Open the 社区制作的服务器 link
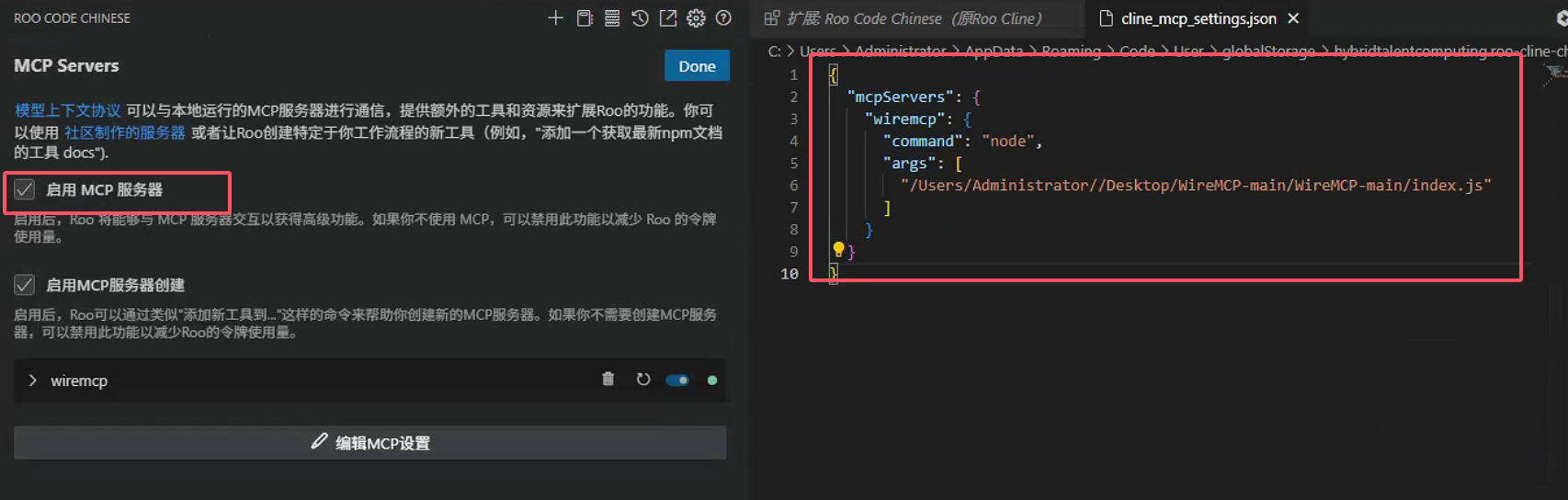Image resolution: width=1568 pixels, height=500 pixels. [x=125, y=132]
